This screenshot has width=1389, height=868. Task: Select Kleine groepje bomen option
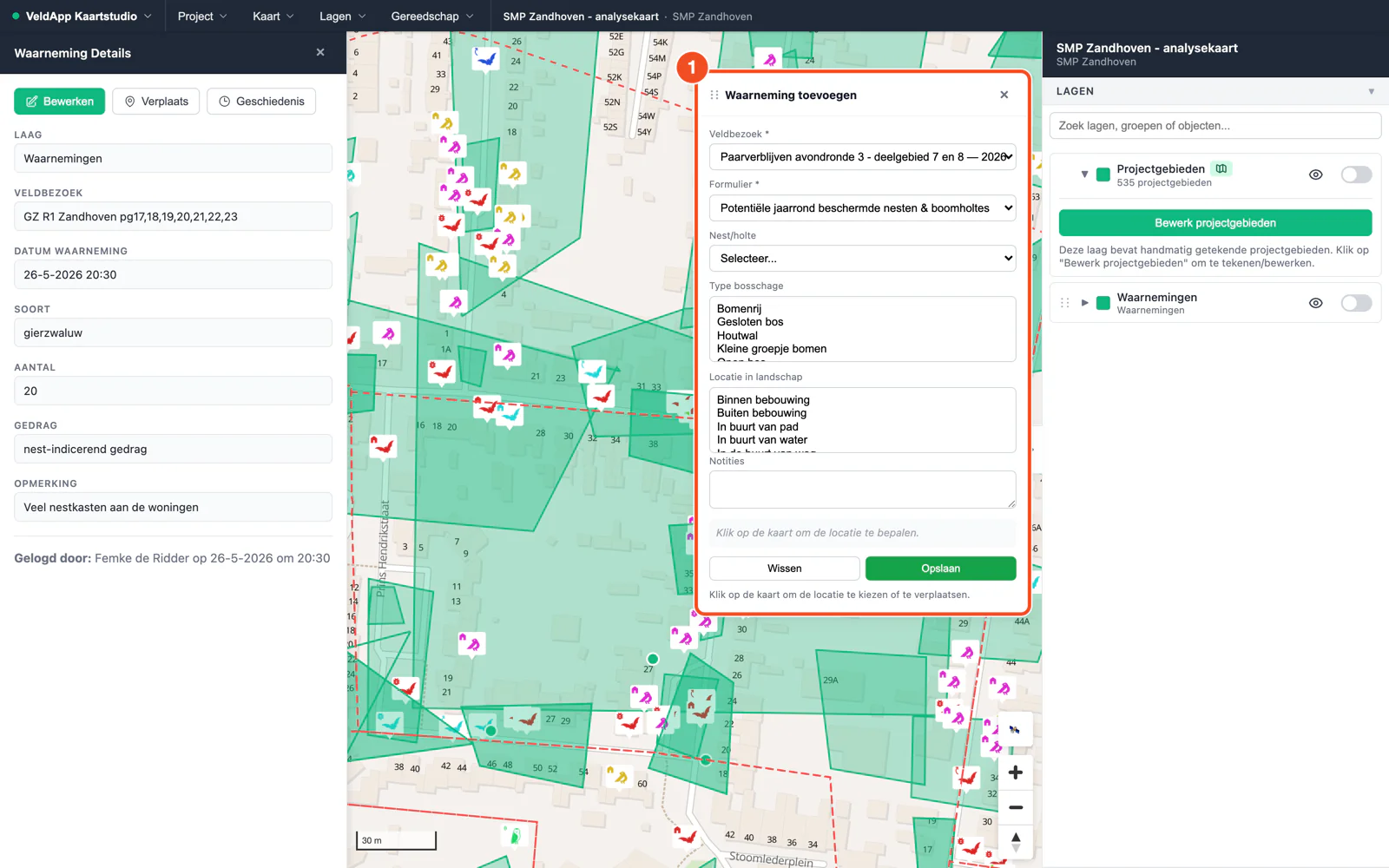(x=772, y=349)
